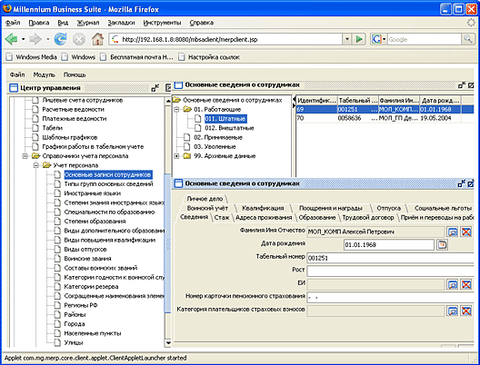
Task: Collapse the 01. Работающие tree node
Action: click(177, 109)
